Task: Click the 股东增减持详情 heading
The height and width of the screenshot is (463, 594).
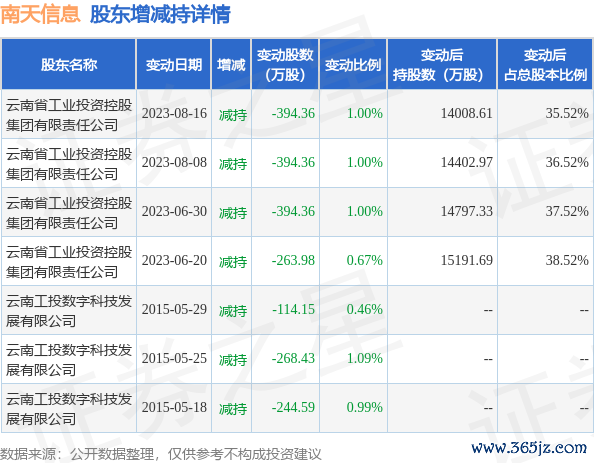Action: click(x=160, y=14)
